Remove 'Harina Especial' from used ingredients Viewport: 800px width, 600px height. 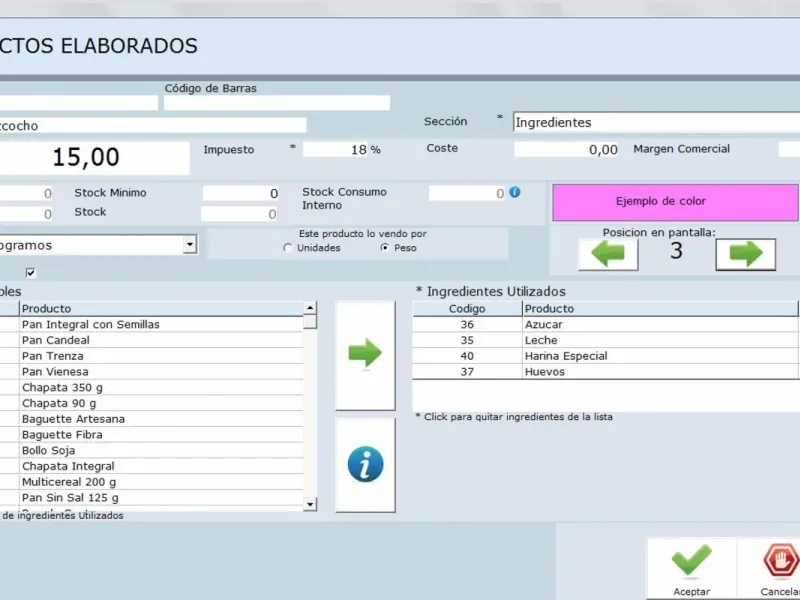tap(605, 356)
